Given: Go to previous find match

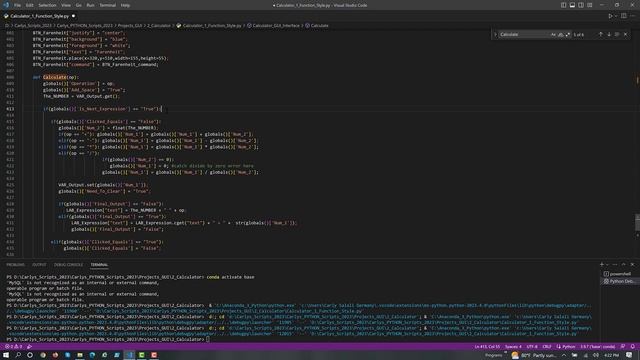Looking at the screenshot, I should point(600,35).
